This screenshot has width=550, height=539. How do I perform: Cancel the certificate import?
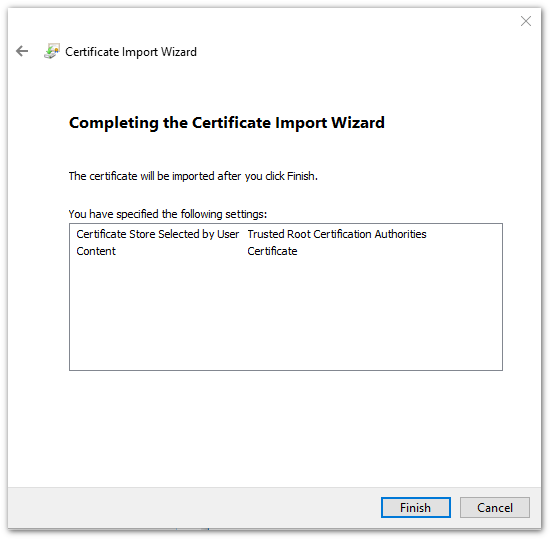pos(495,507)
